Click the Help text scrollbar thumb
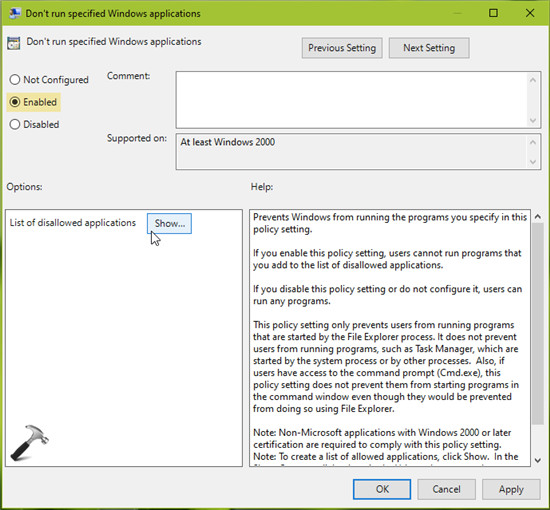 [x=537, y=323]
